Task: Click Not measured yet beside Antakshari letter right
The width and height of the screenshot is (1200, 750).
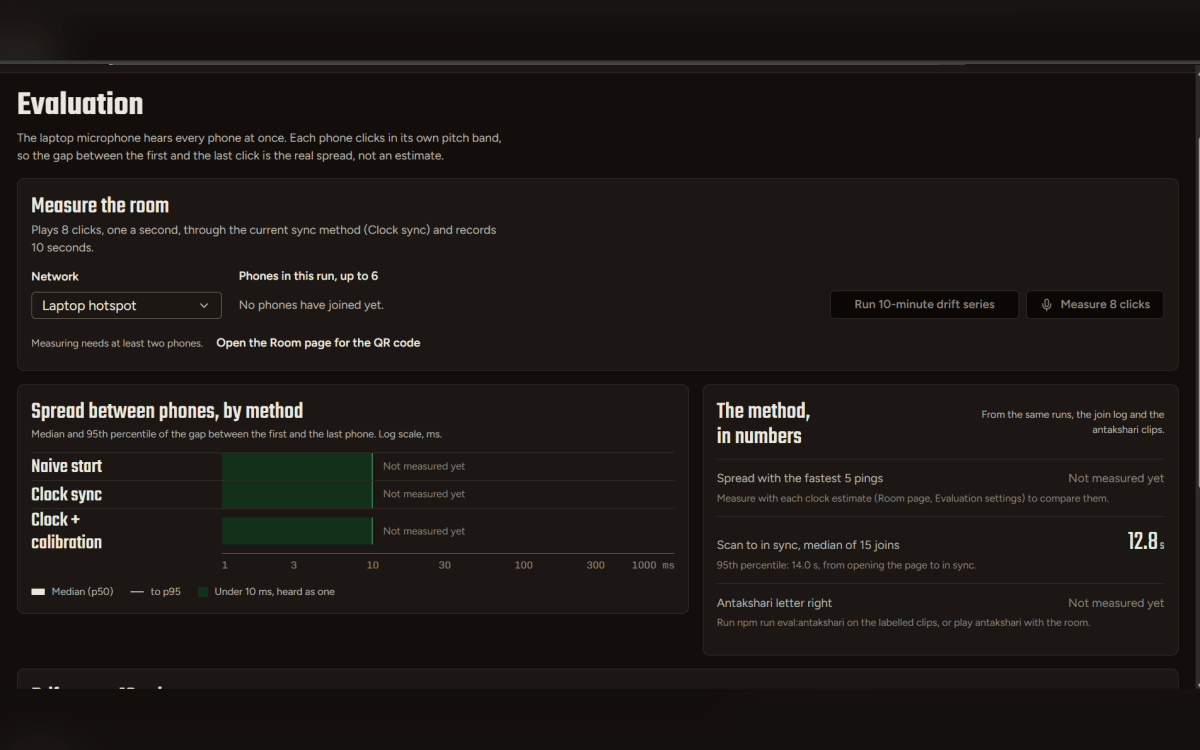Action: [1116, 603]
